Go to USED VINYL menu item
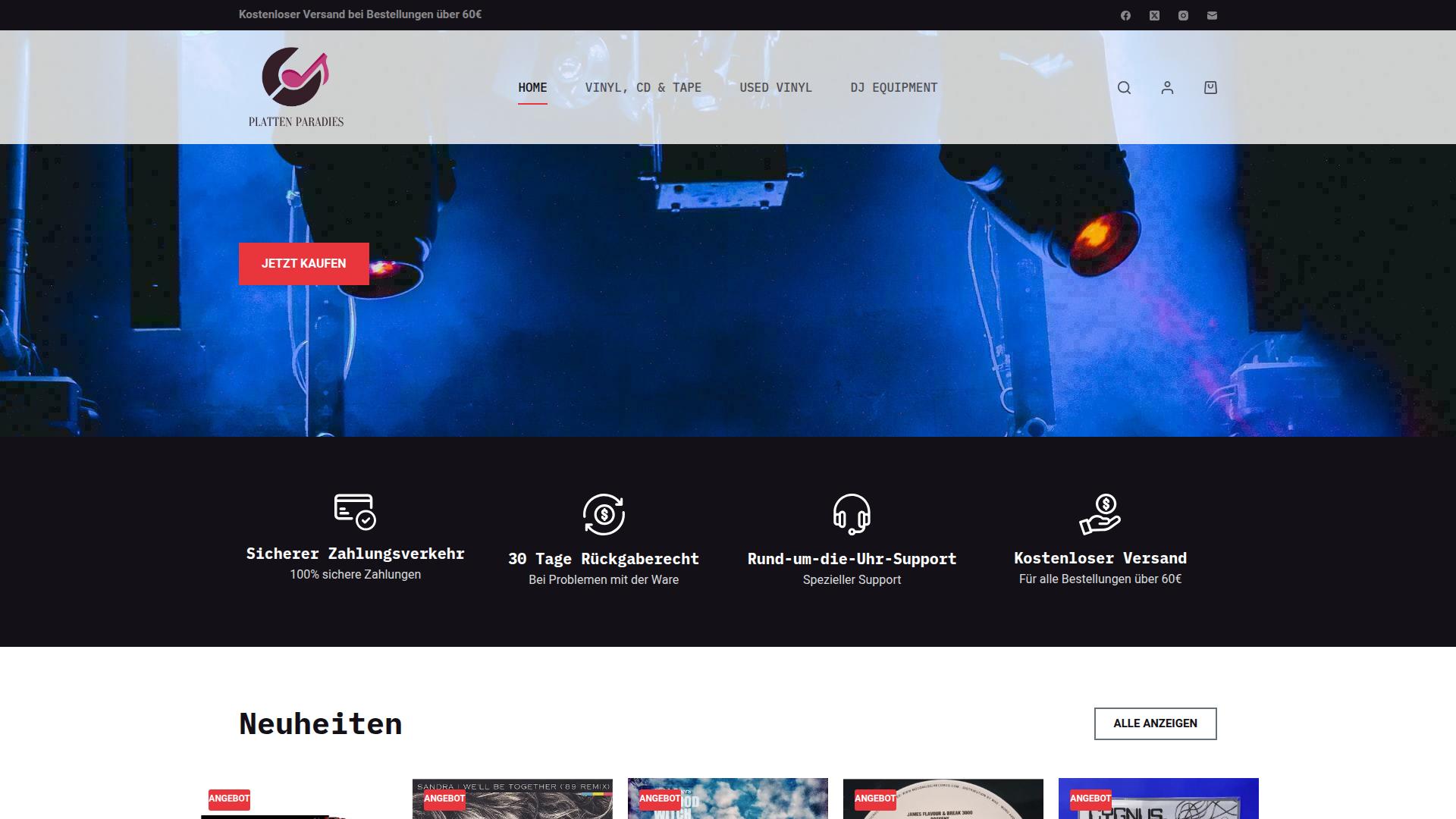1456x819 pixels. pos(775,88)
